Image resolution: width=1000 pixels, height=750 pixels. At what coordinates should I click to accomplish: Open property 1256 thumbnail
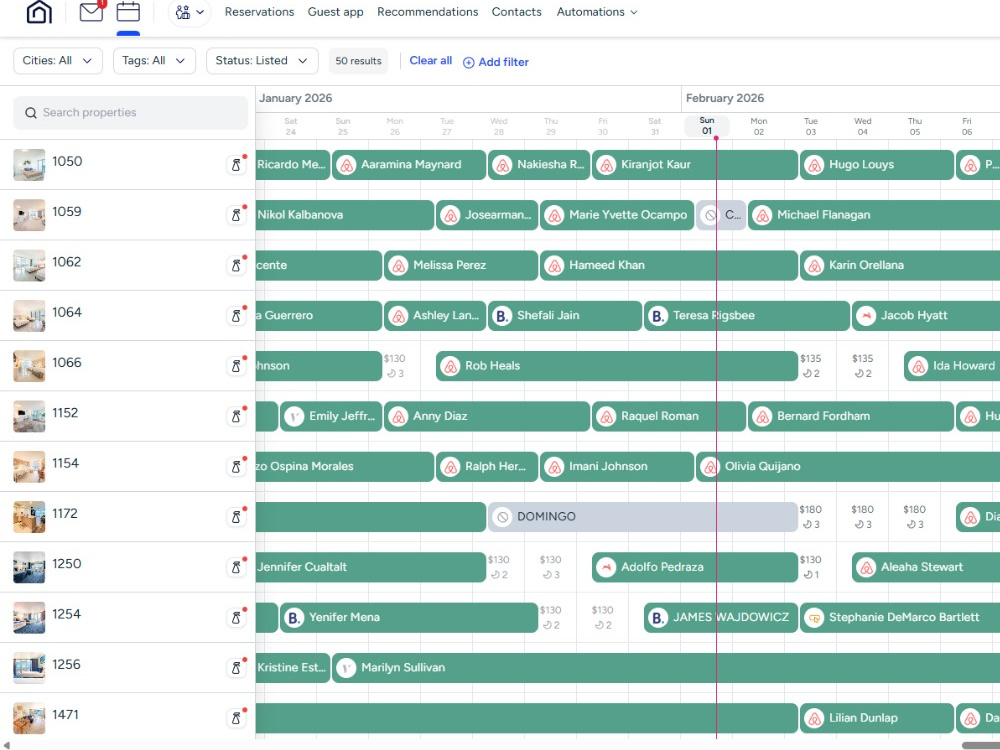[29, 668]
